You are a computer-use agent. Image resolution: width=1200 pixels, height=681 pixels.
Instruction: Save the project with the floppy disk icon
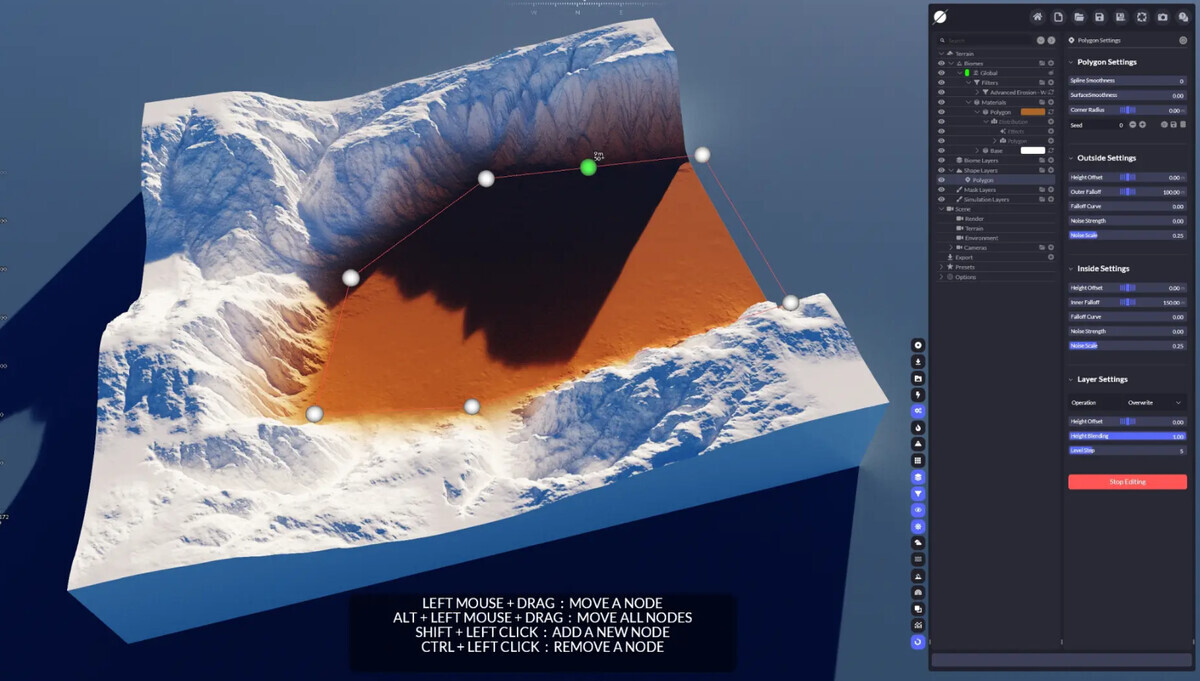(x=1100, y=17)
